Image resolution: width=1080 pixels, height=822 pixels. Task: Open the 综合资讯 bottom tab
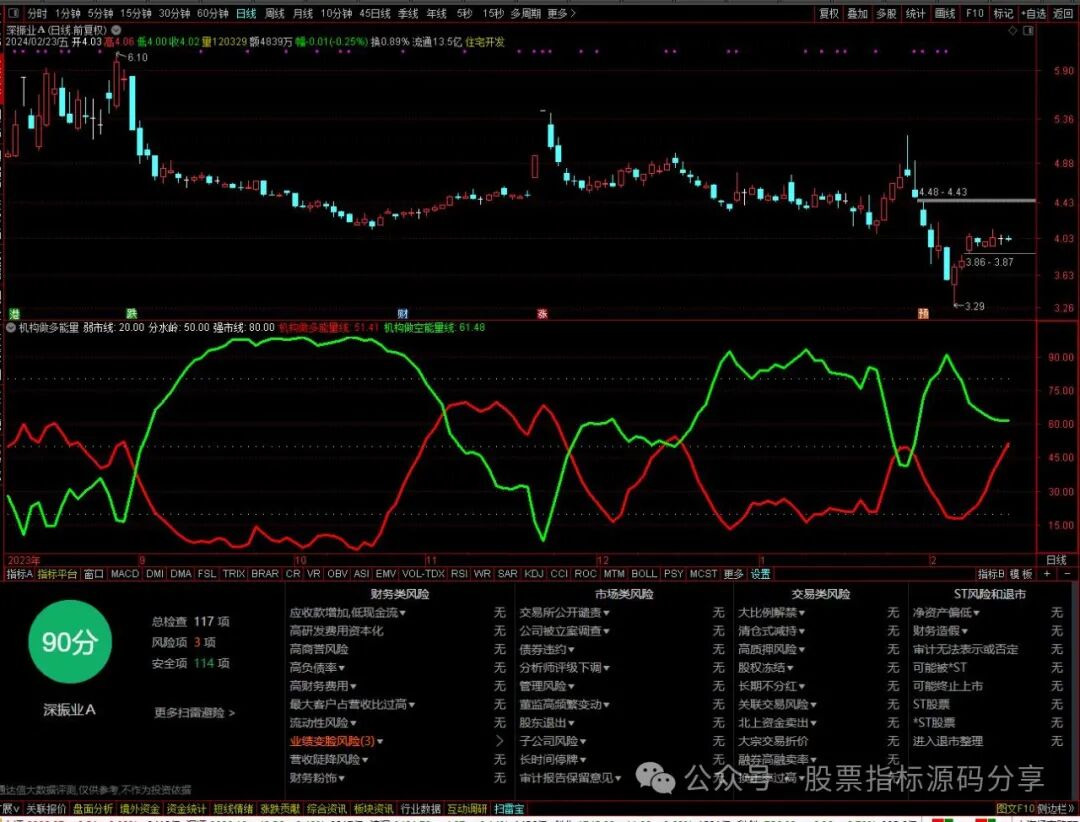coord(326,809)
